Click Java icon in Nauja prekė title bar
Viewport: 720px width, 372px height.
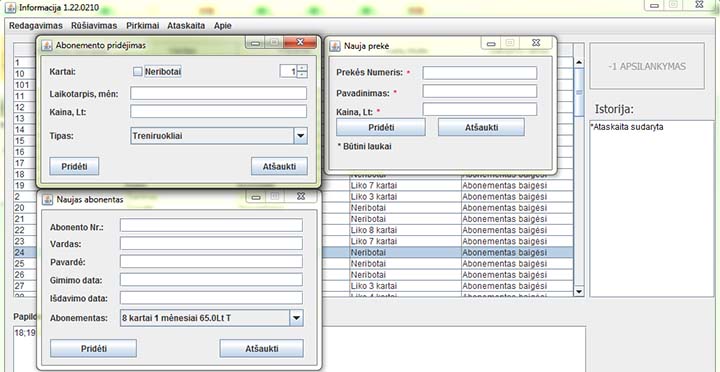(335, 46)
